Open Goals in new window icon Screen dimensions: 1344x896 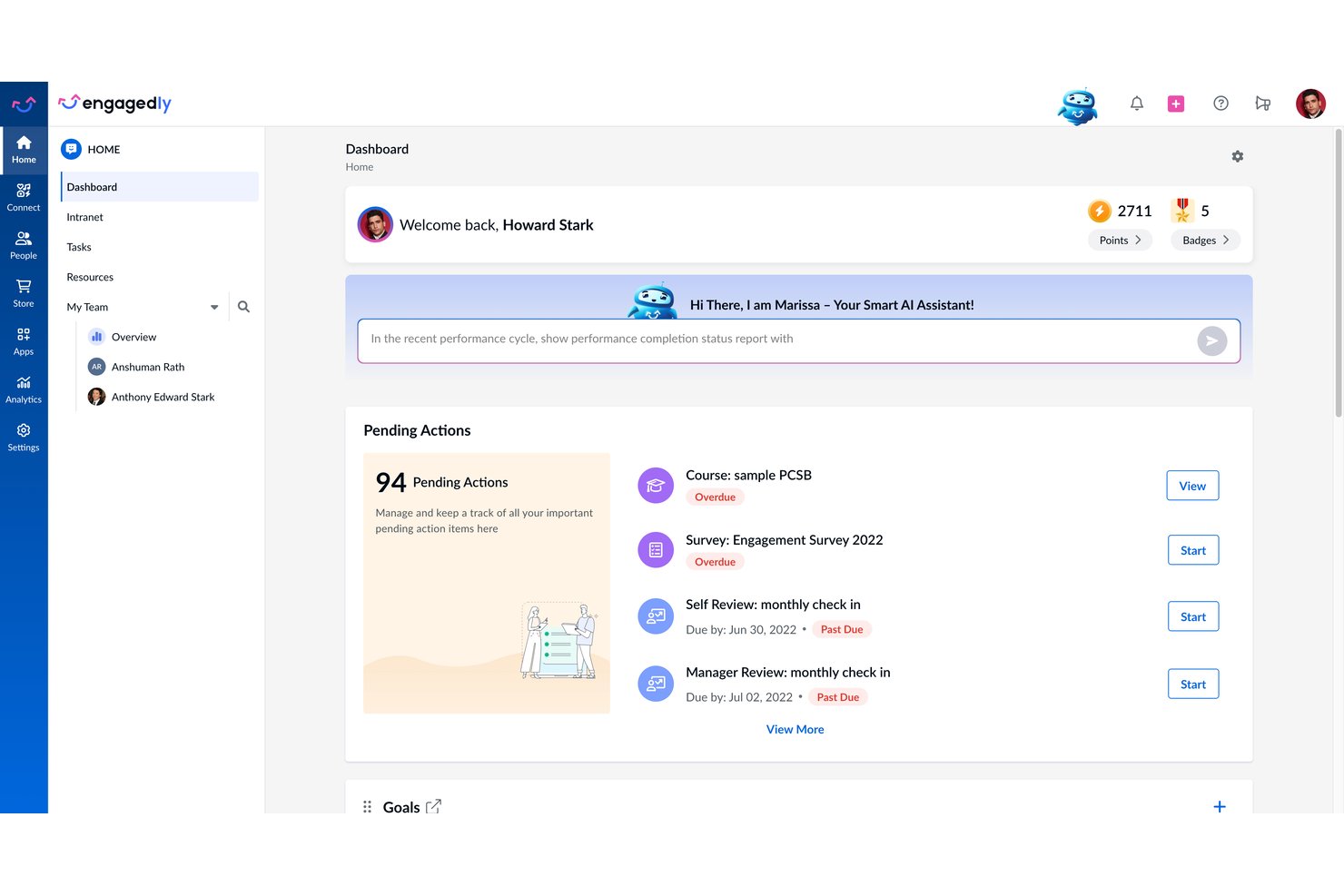tap(434, 806)
